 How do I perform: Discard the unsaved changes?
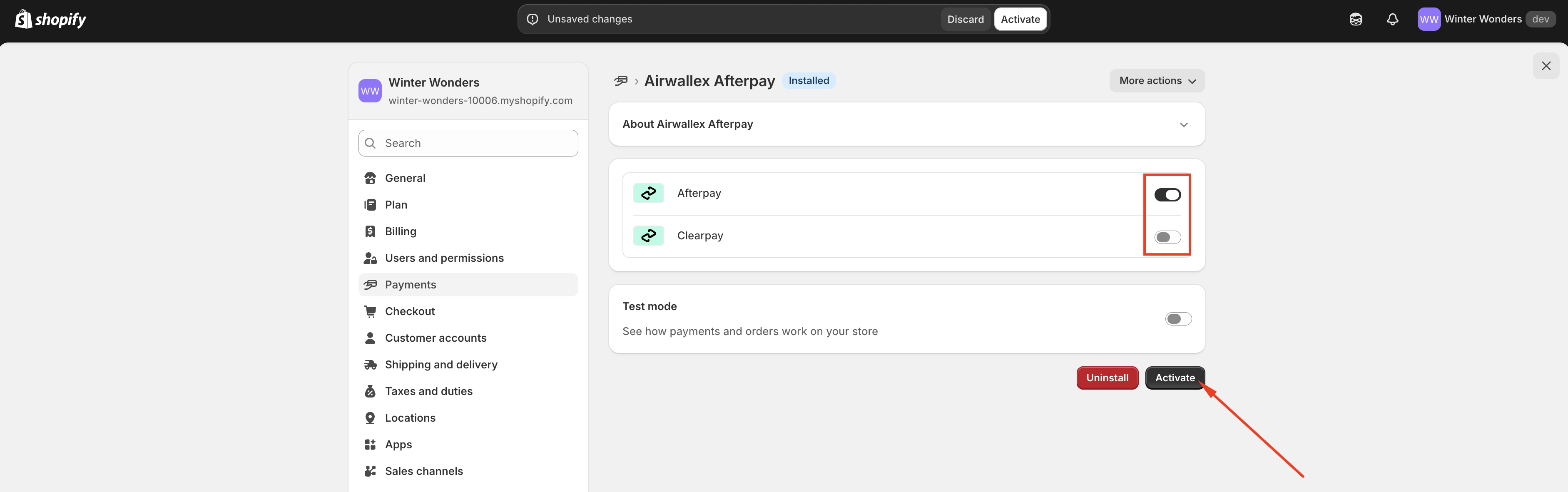coord(965,19)
